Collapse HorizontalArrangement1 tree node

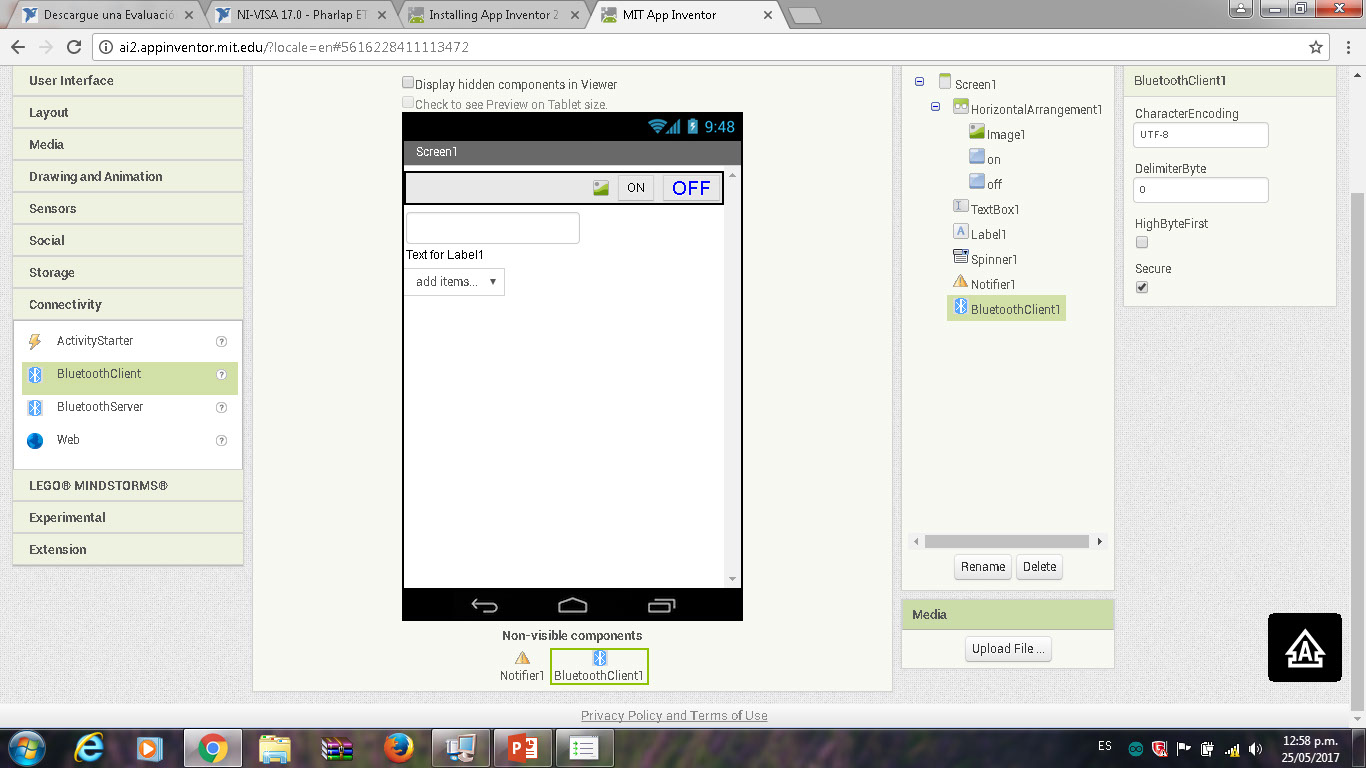(x=936, y=108)
